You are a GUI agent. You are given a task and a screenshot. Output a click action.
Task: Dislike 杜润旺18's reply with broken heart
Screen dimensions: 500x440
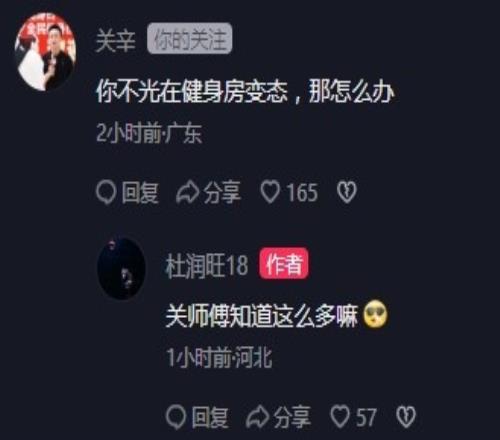coord(406,417)
